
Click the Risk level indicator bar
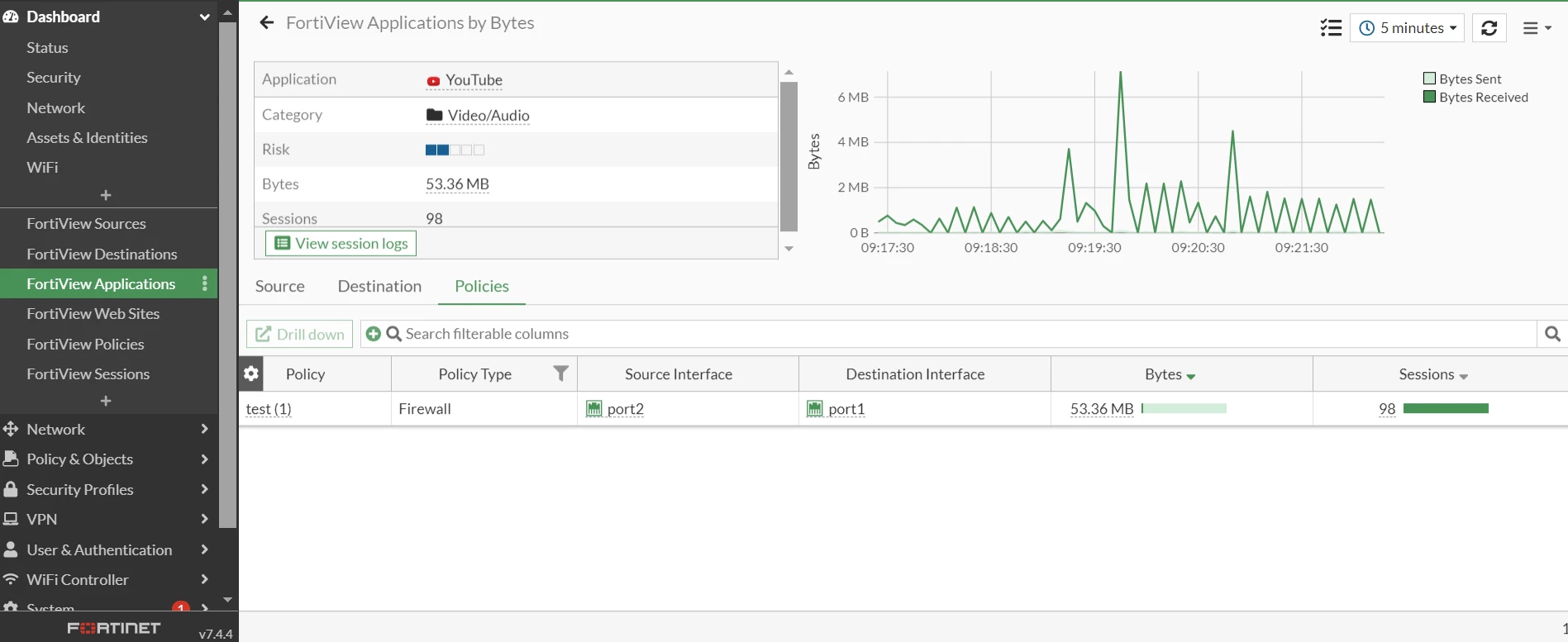[x=455, y=150]
